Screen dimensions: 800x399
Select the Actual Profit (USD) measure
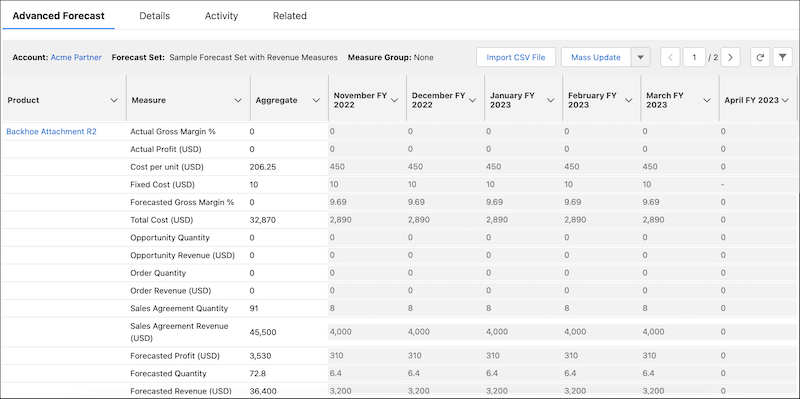coord(166,149)
